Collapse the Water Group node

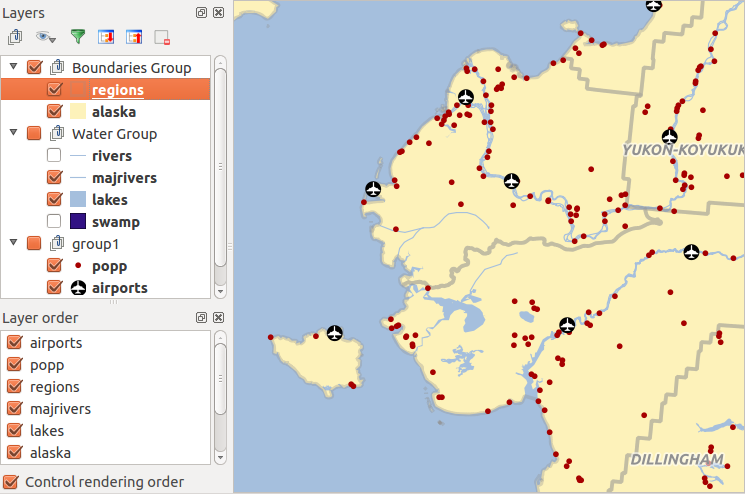[13, 134]
